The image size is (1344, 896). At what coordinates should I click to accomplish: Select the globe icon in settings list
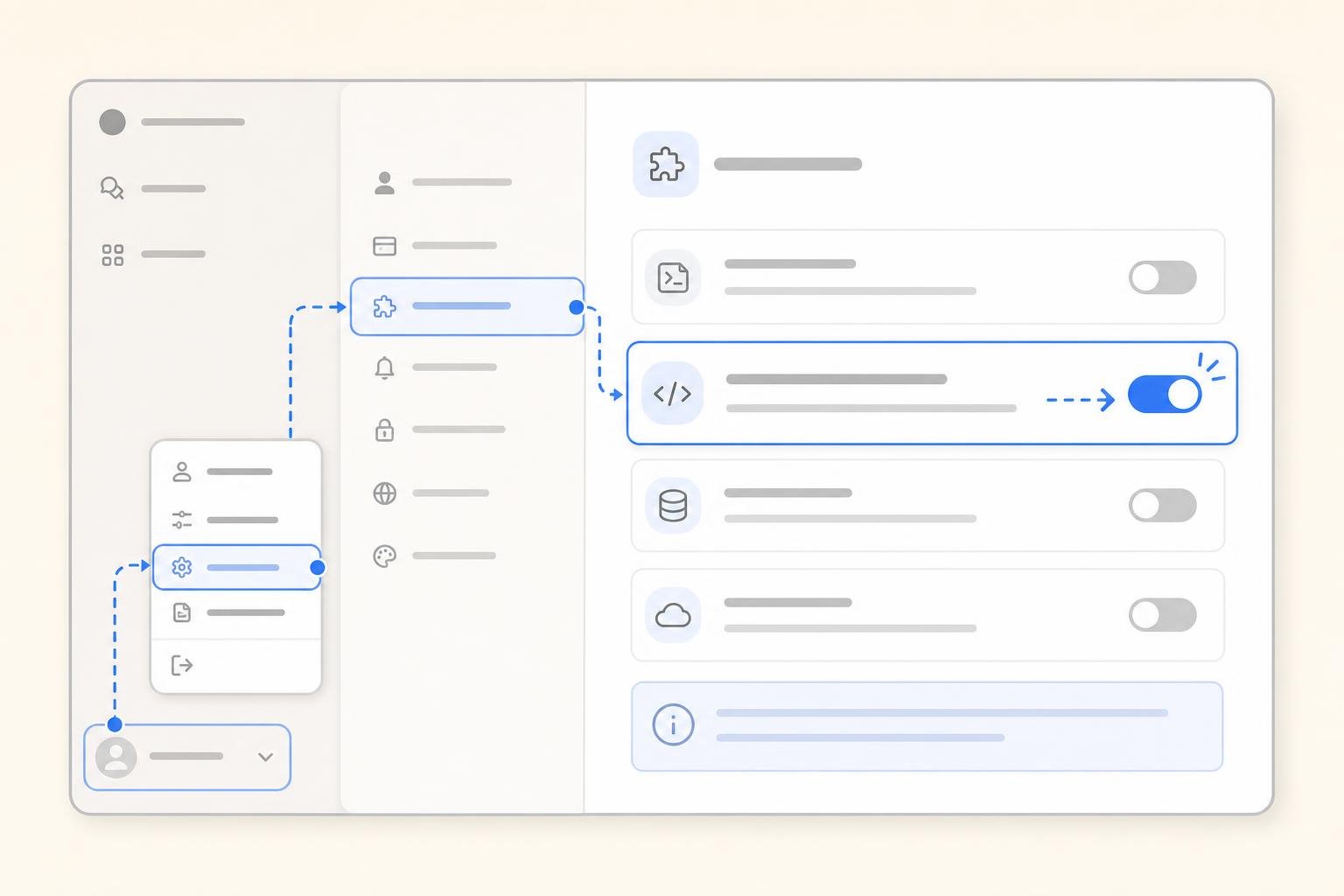click(384, 493)
